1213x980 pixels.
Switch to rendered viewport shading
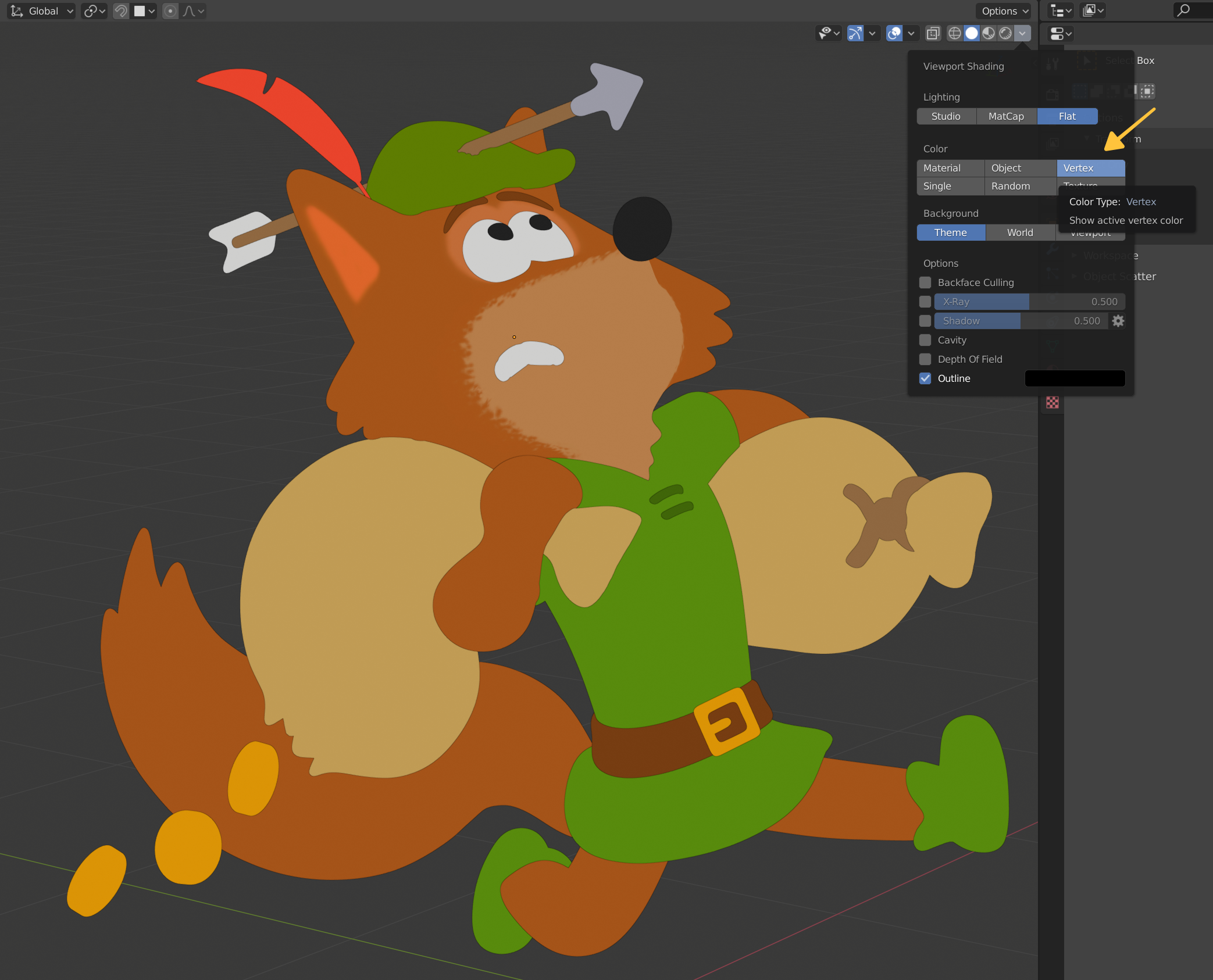(1005, 34)
